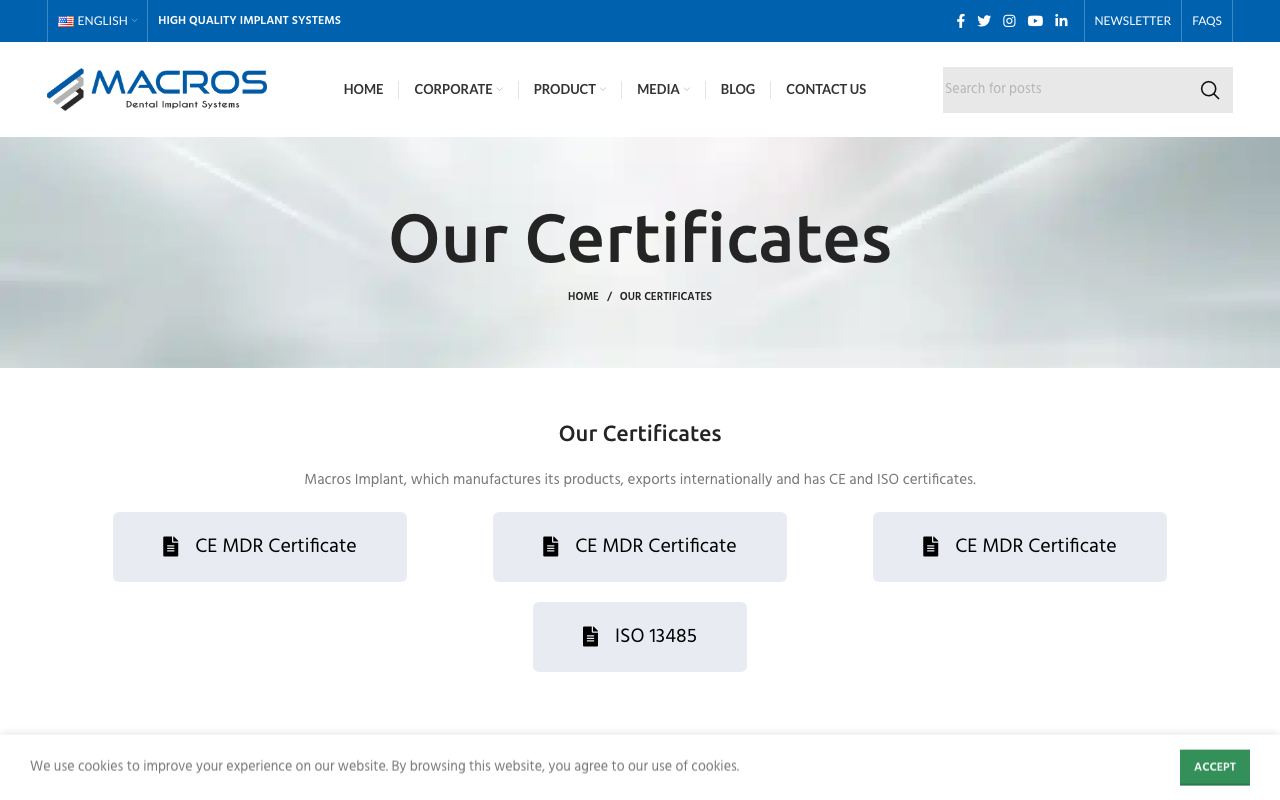Focus the Search for posts field
Screen dimensions: 1280x800
(1065, 90)
